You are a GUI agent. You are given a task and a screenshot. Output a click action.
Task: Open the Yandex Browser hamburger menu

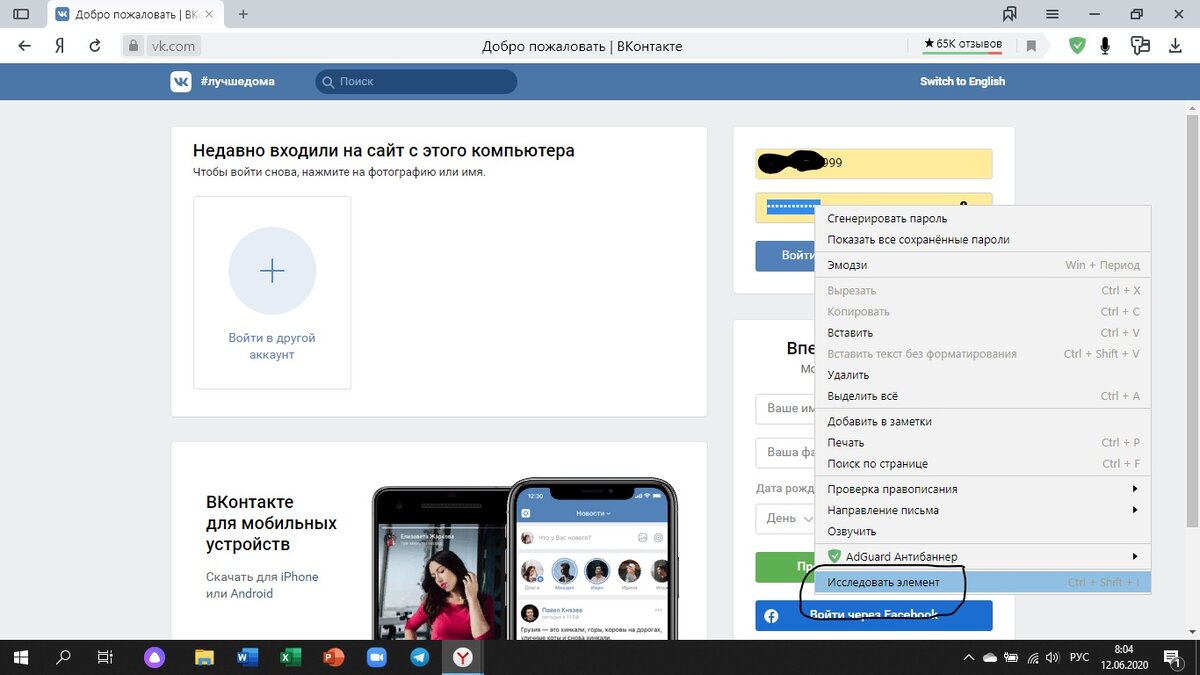pyautogui.click(x=1051, y=14)
